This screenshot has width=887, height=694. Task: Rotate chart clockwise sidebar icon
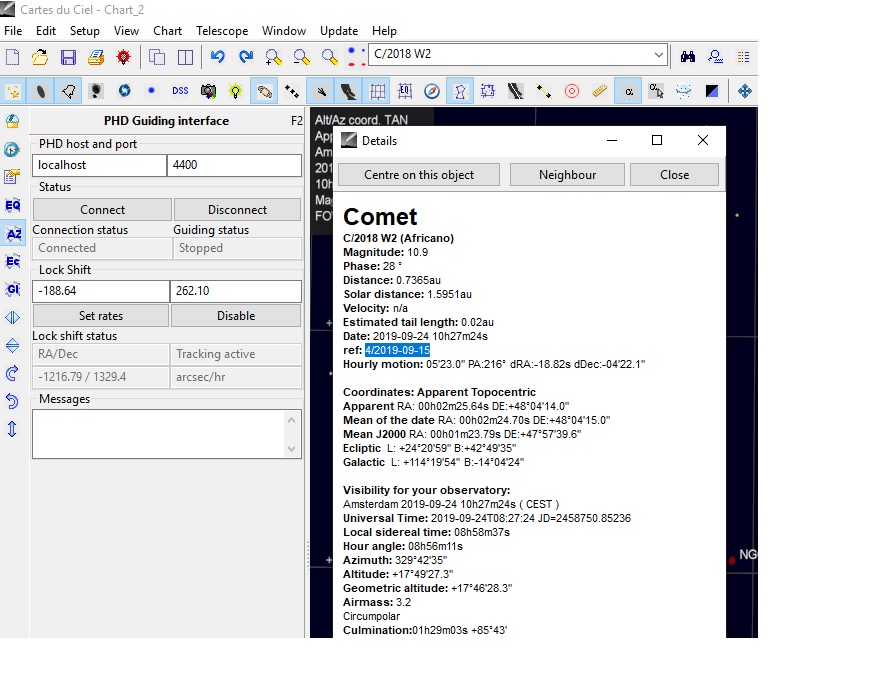point(12,373)
